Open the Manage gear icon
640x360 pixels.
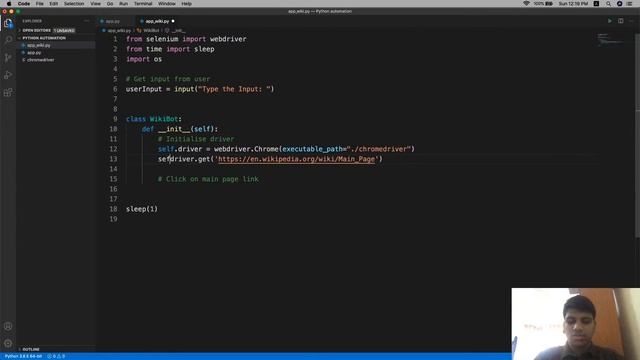[8, 343]
